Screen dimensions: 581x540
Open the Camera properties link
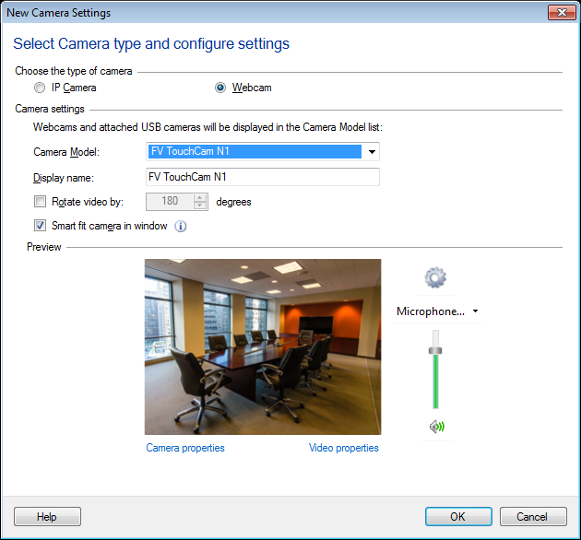[x=185, y=448]
